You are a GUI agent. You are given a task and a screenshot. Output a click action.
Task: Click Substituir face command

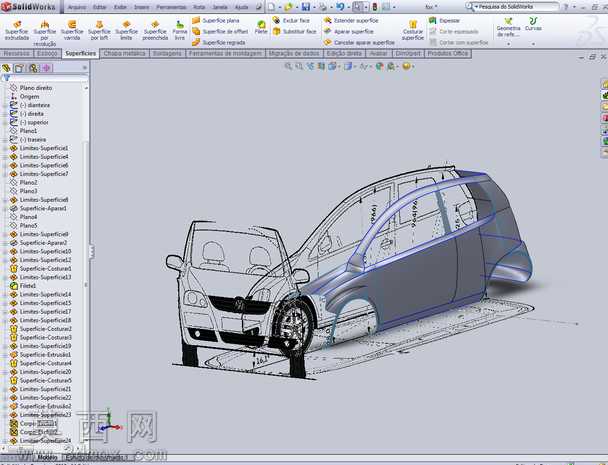pos(295,31)
